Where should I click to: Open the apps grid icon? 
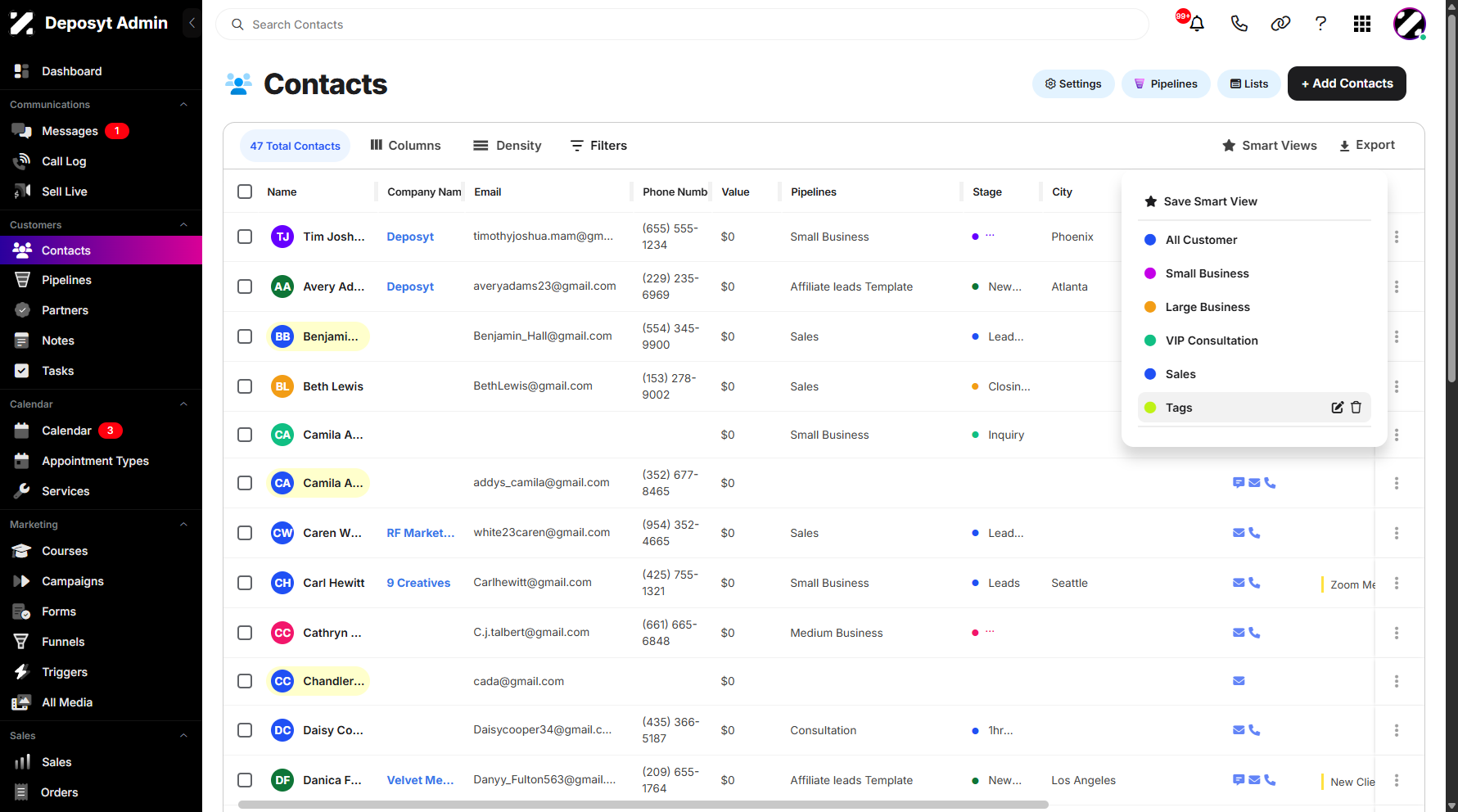tap(1362, 24)
